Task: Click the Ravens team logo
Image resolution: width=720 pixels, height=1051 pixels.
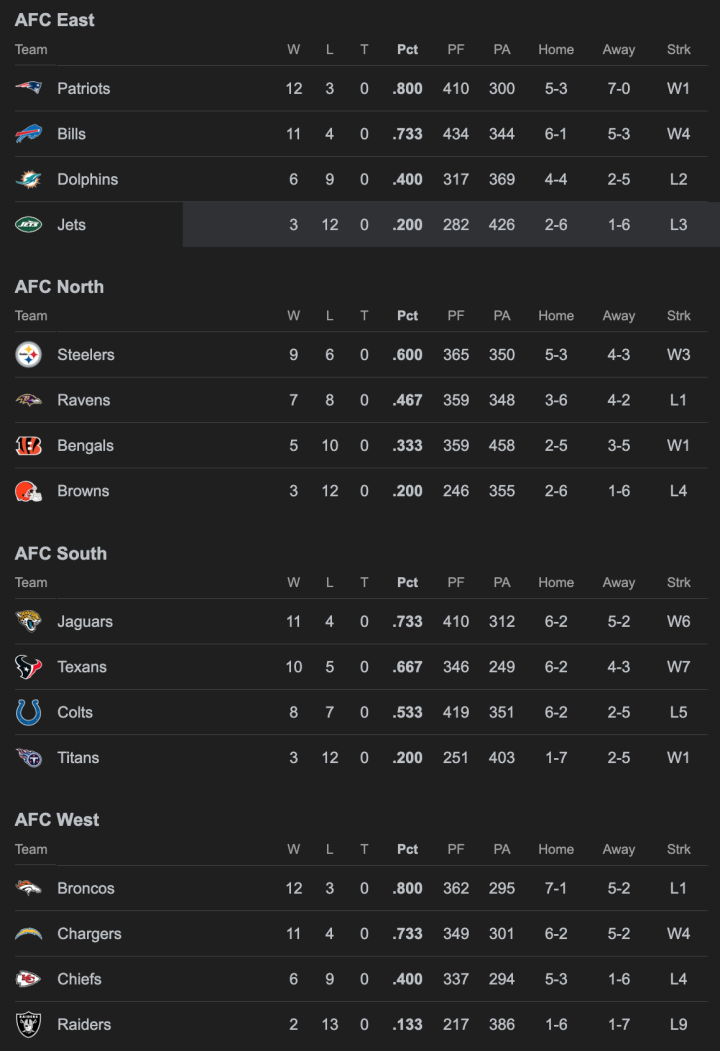Action: point(29,400)
